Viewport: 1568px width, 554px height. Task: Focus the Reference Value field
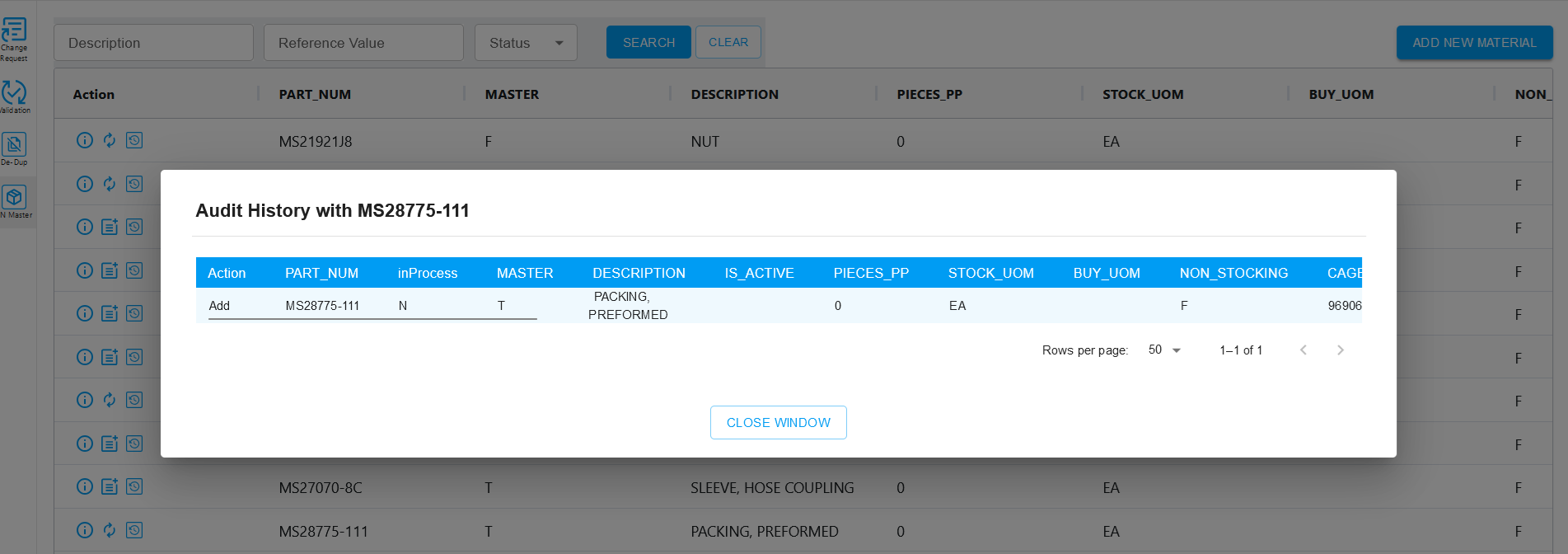[363, 43]
